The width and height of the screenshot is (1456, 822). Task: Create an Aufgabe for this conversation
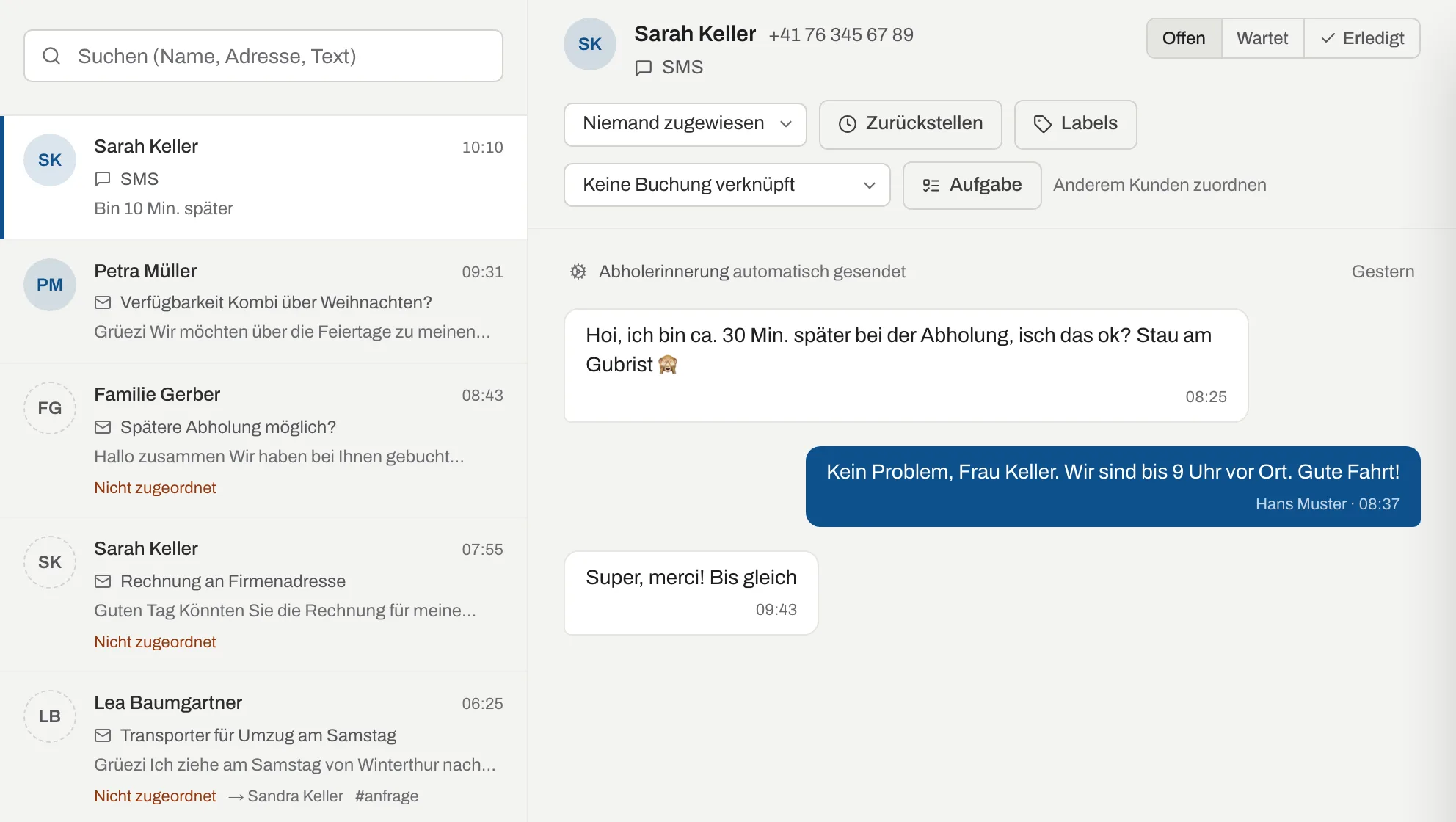[972, 186]
